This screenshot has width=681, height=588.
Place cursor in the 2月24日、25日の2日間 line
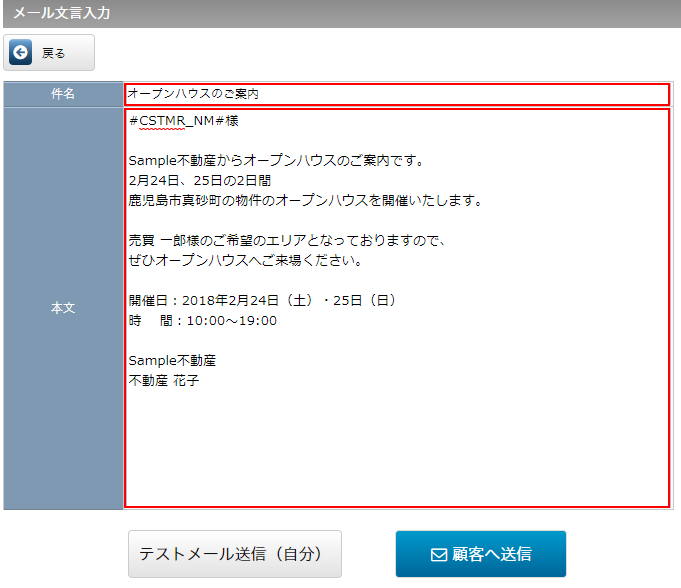[200, 180]
